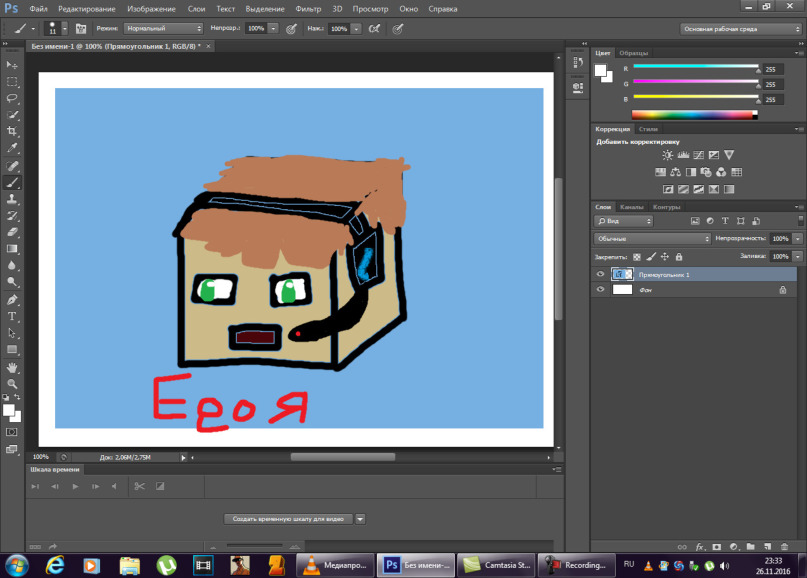The image size is (807, 578).
Task: Toggle the lock all layer button
Action: (x=679, y=256)
